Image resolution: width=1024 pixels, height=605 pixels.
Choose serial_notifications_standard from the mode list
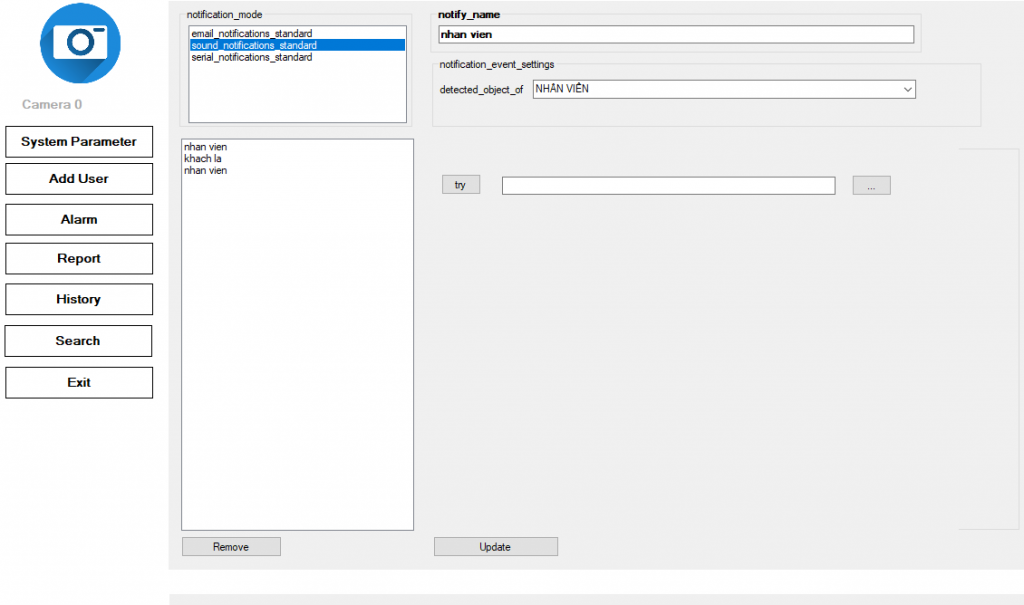coord(251,58)
